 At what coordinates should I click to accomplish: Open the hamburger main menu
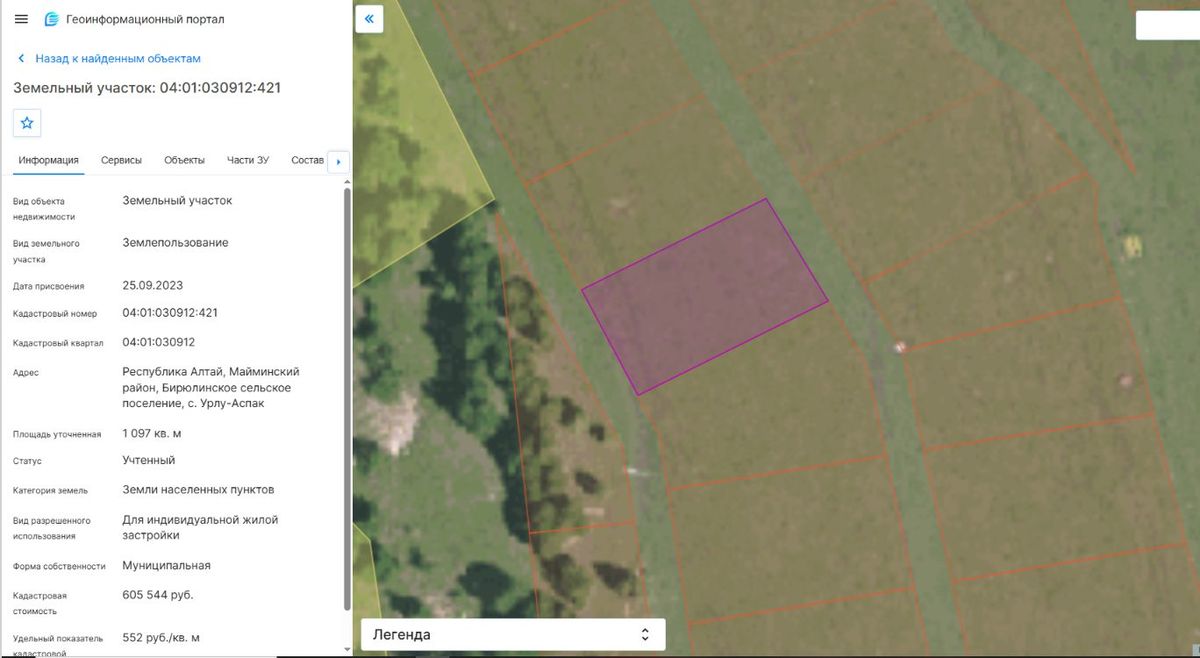[x=21, y=19]
